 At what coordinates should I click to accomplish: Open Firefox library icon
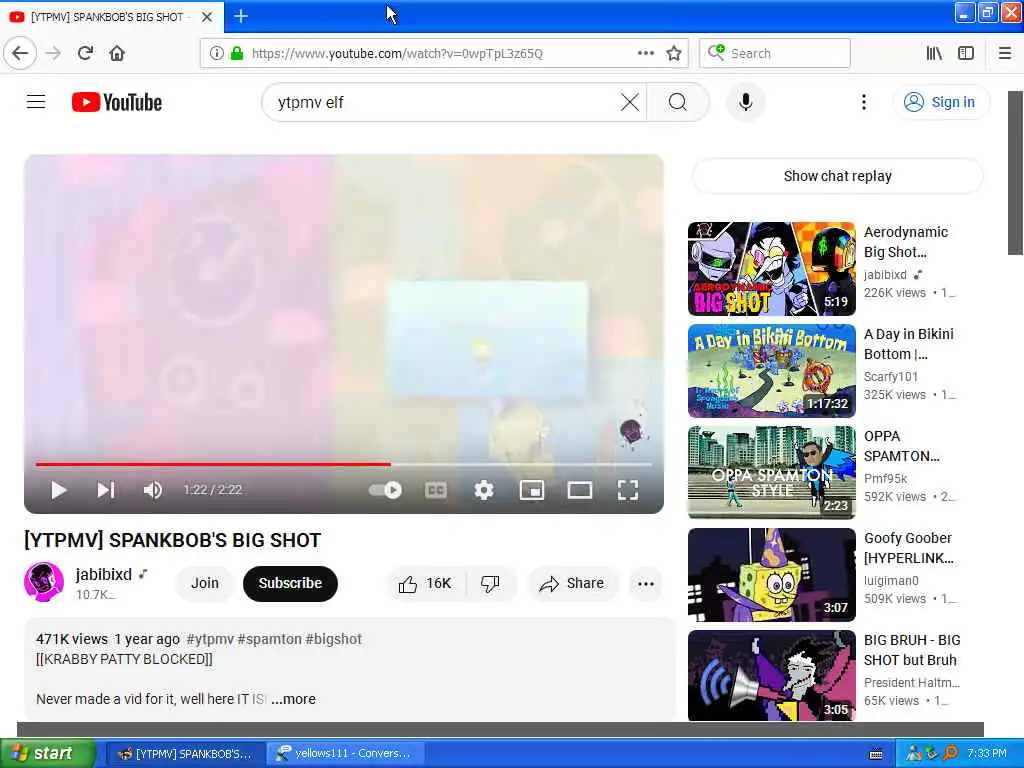click(934, 53)
